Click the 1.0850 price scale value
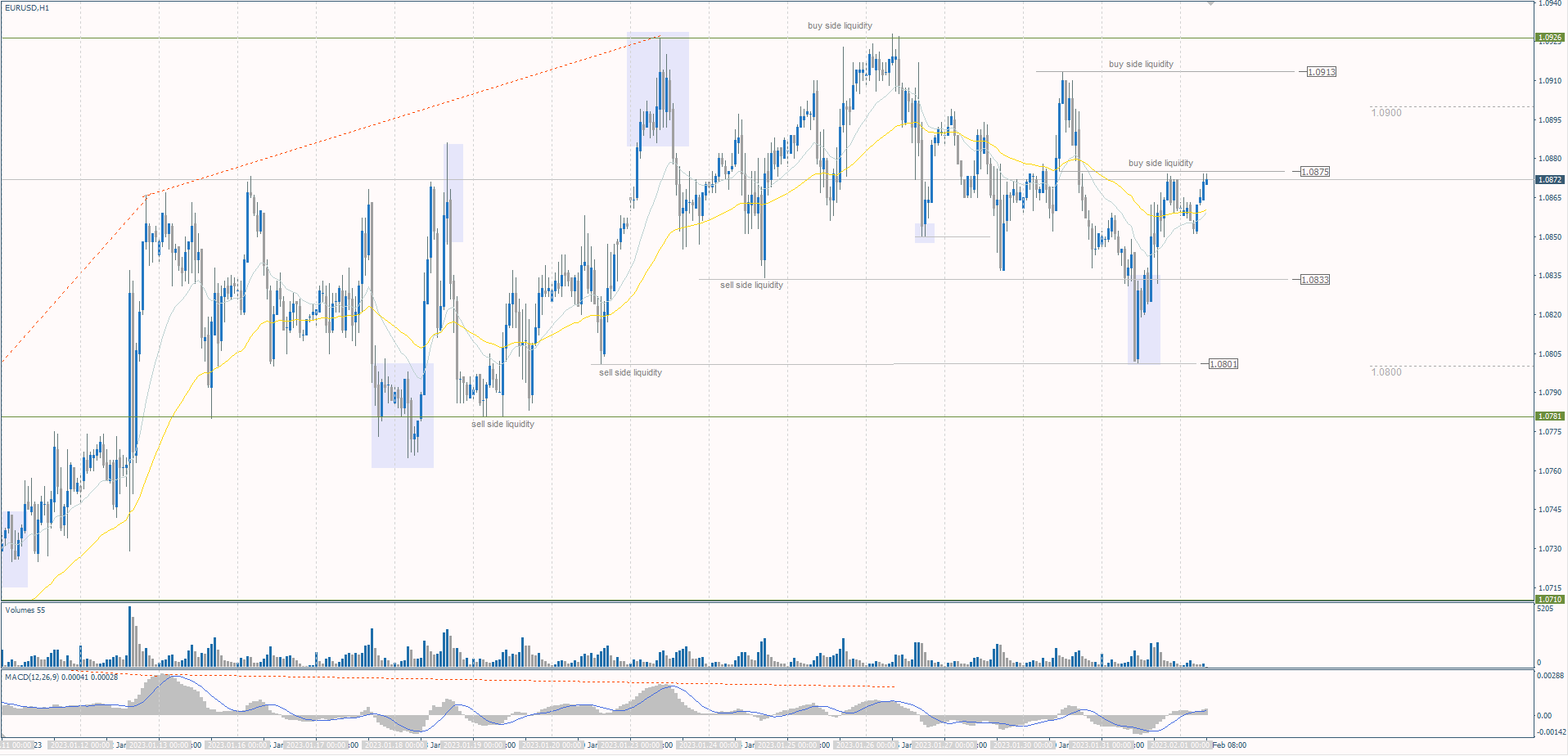The image size is (1568, 756). tap(1550, 237)
